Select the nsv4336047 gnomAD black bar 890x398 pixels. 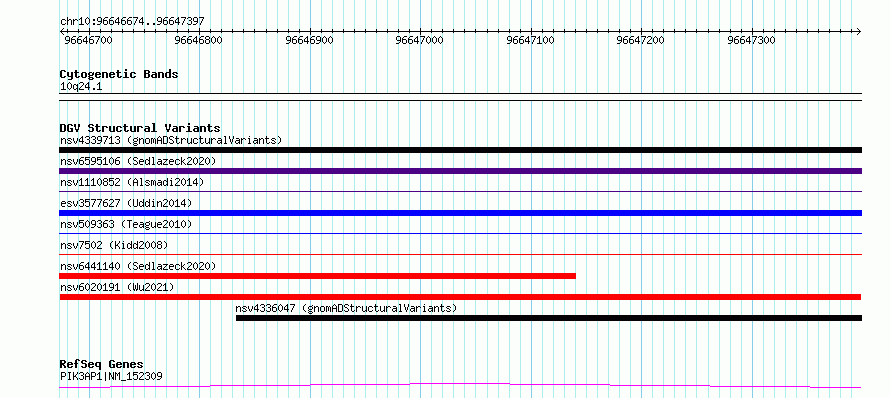[549, 318]
